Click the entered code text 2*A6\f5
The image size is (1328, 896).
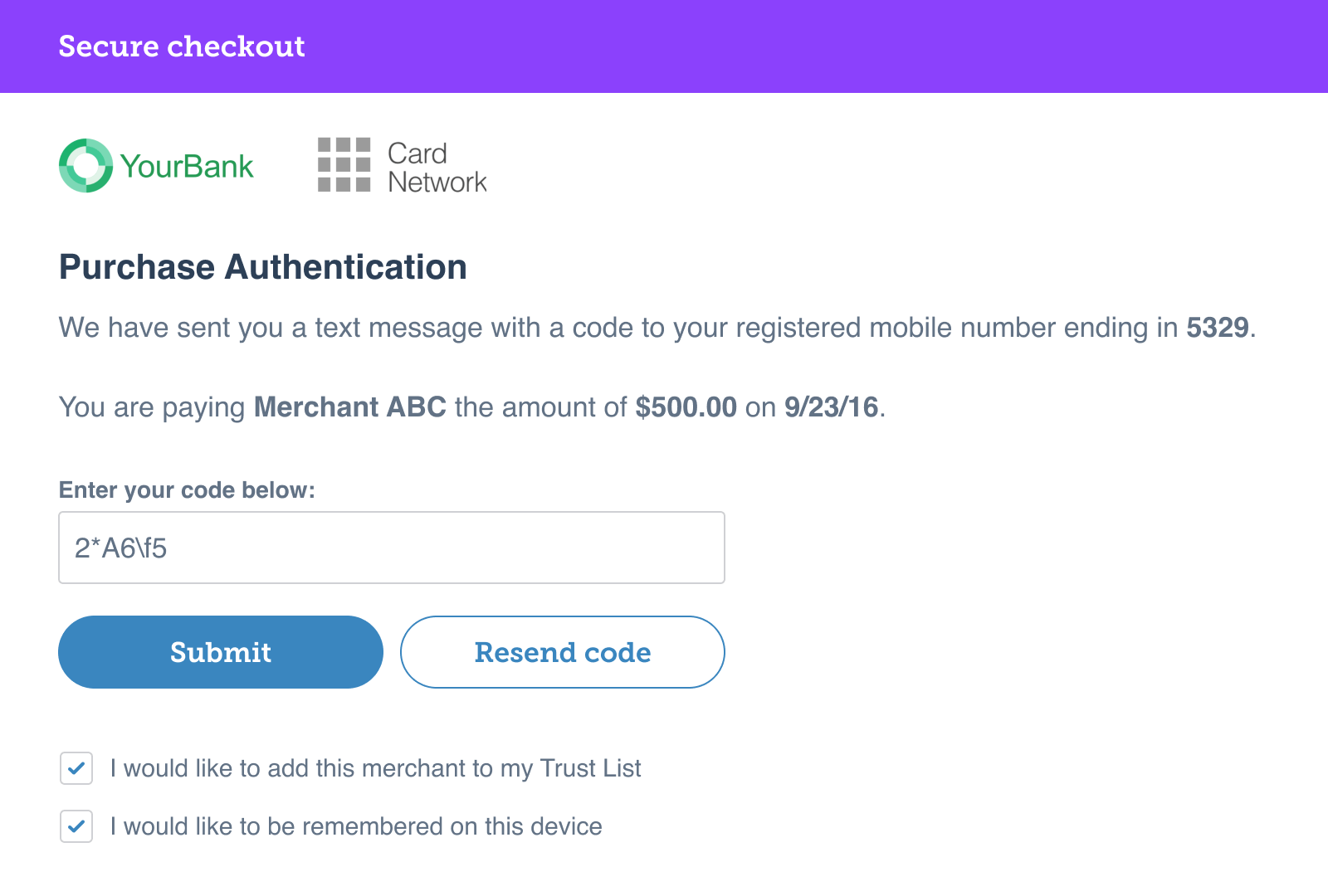[x=121, y=548]
